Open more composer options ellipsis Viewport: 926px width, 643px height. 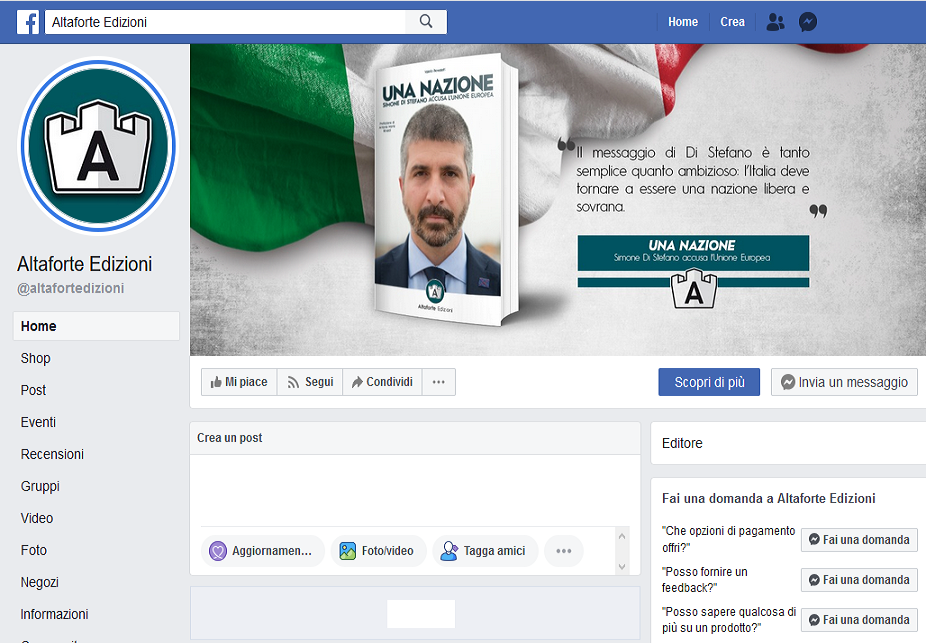pos(563,550)
